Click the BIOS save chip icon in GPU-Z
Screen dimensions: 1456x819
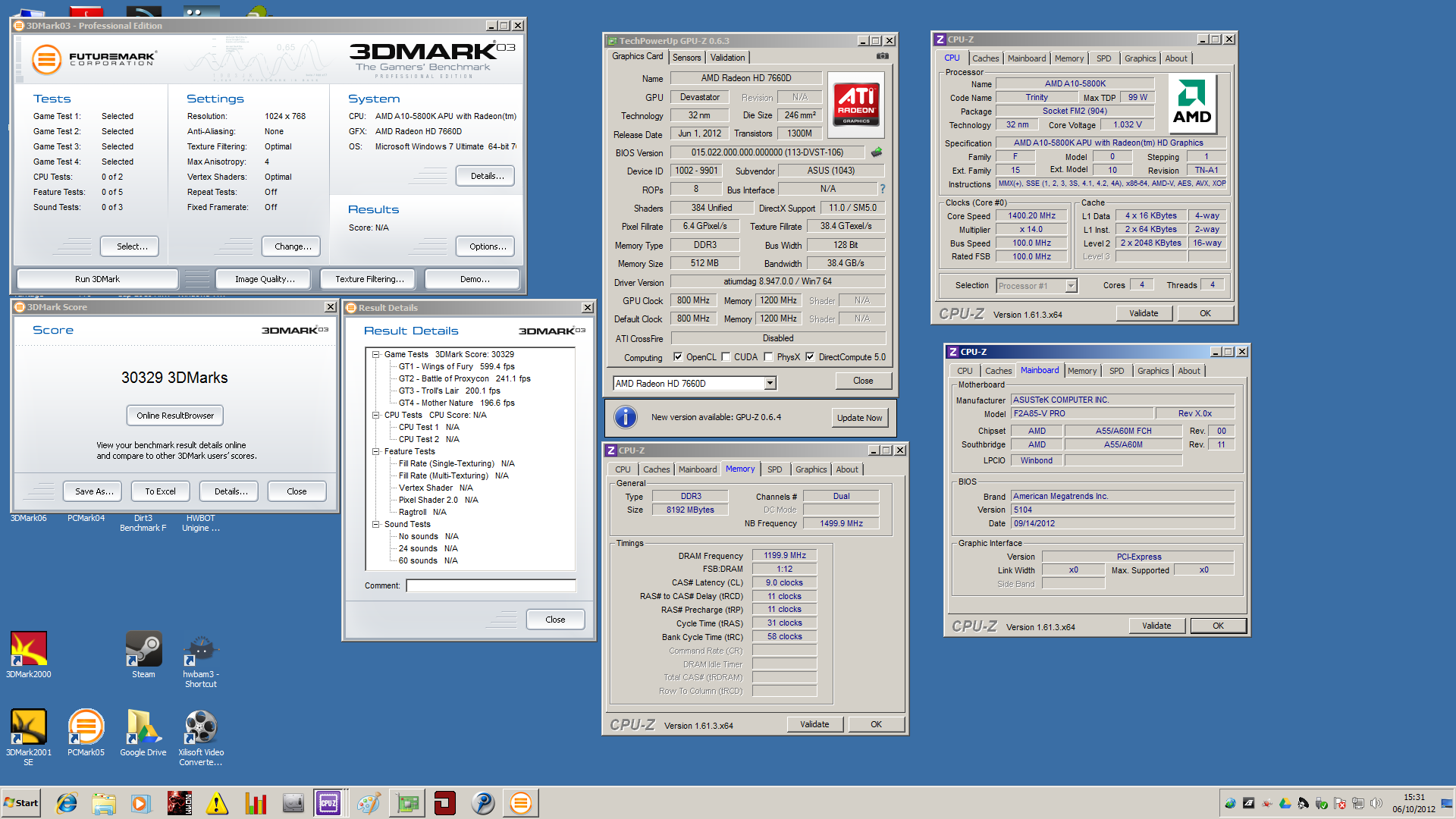coord(877,152)
